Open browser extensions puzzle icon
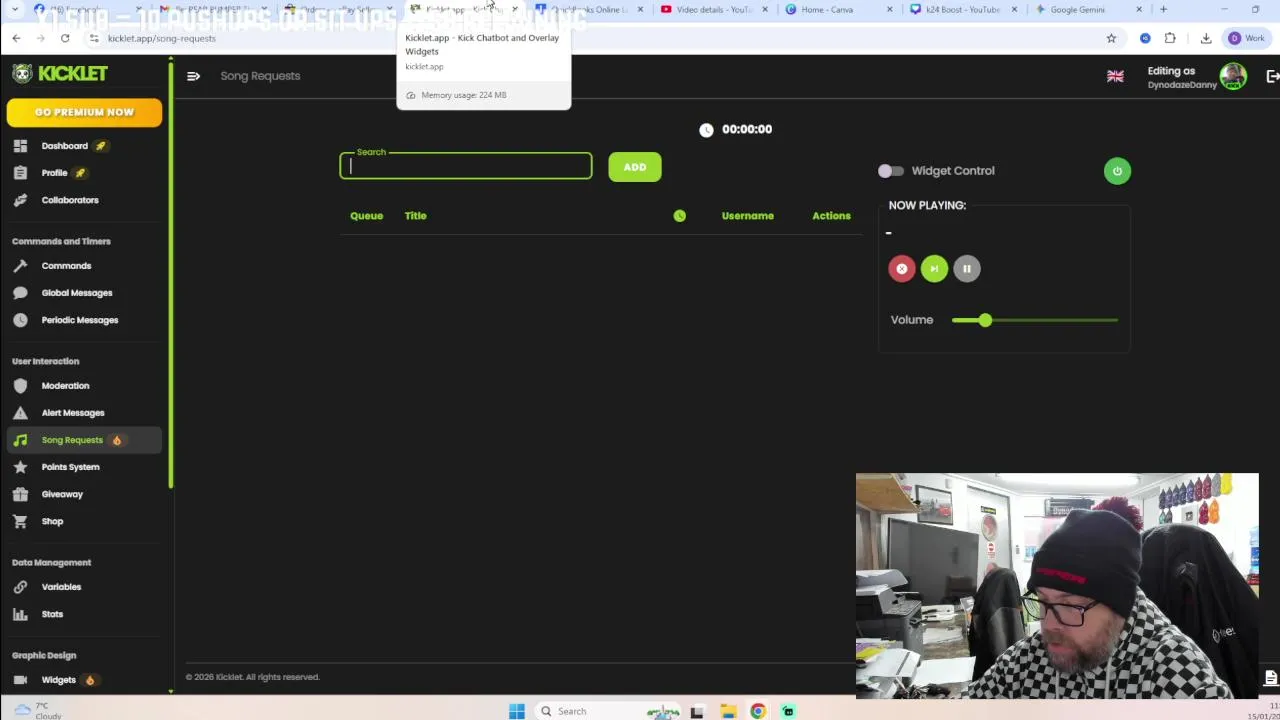1280x720 pixels. [1170, 38]
